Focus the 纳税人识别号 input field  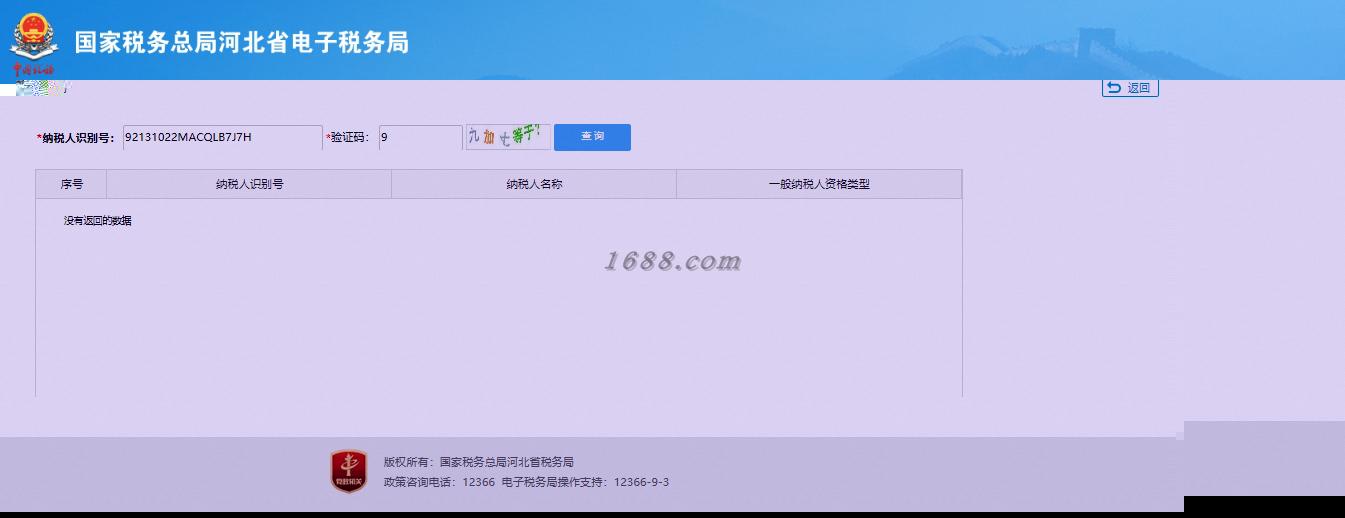point(222,137)
